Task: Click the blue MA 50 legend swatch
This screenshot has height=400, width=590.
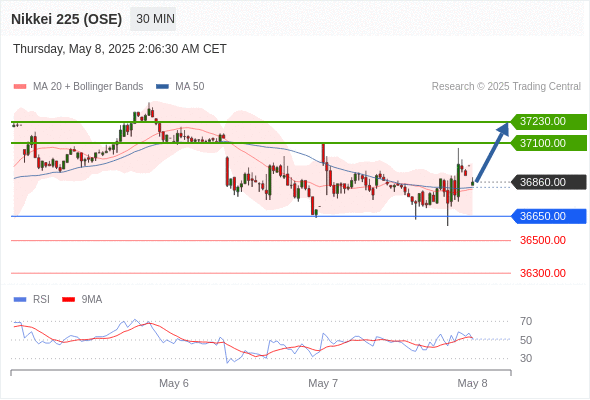Action: click(x=162, y=87)
